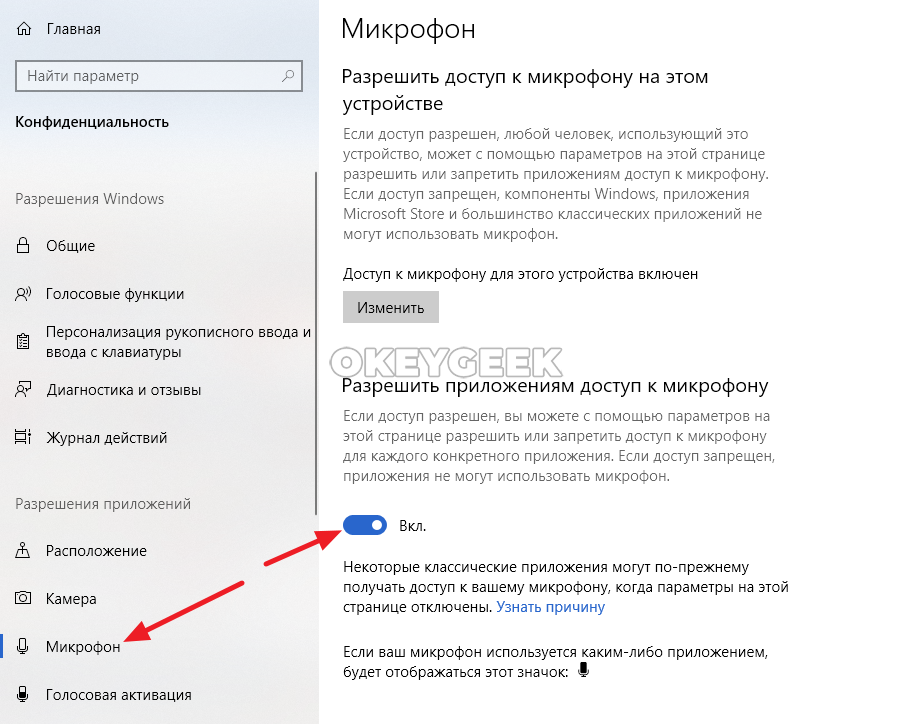Select Голосовые функции in sidebar

(115, 294)
